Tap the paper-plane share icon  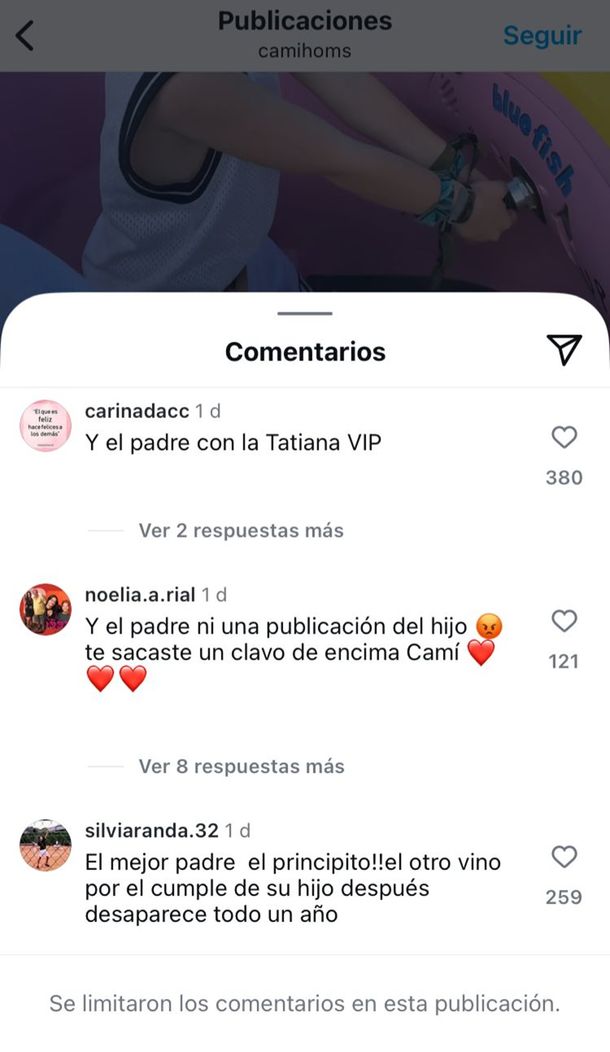click(564, 350)
